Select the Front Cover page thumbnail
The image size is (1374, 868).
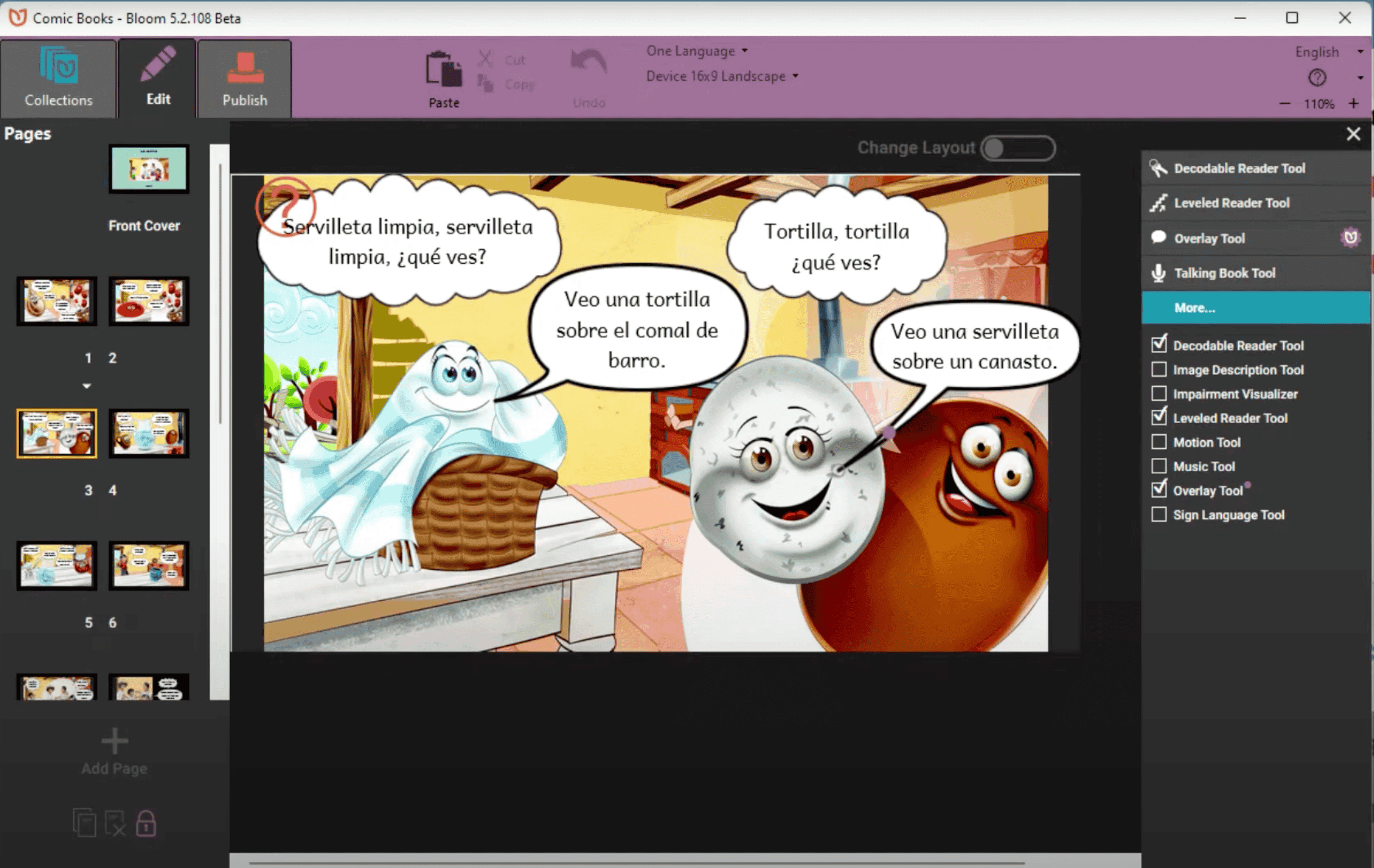click(x=149, y=169)
